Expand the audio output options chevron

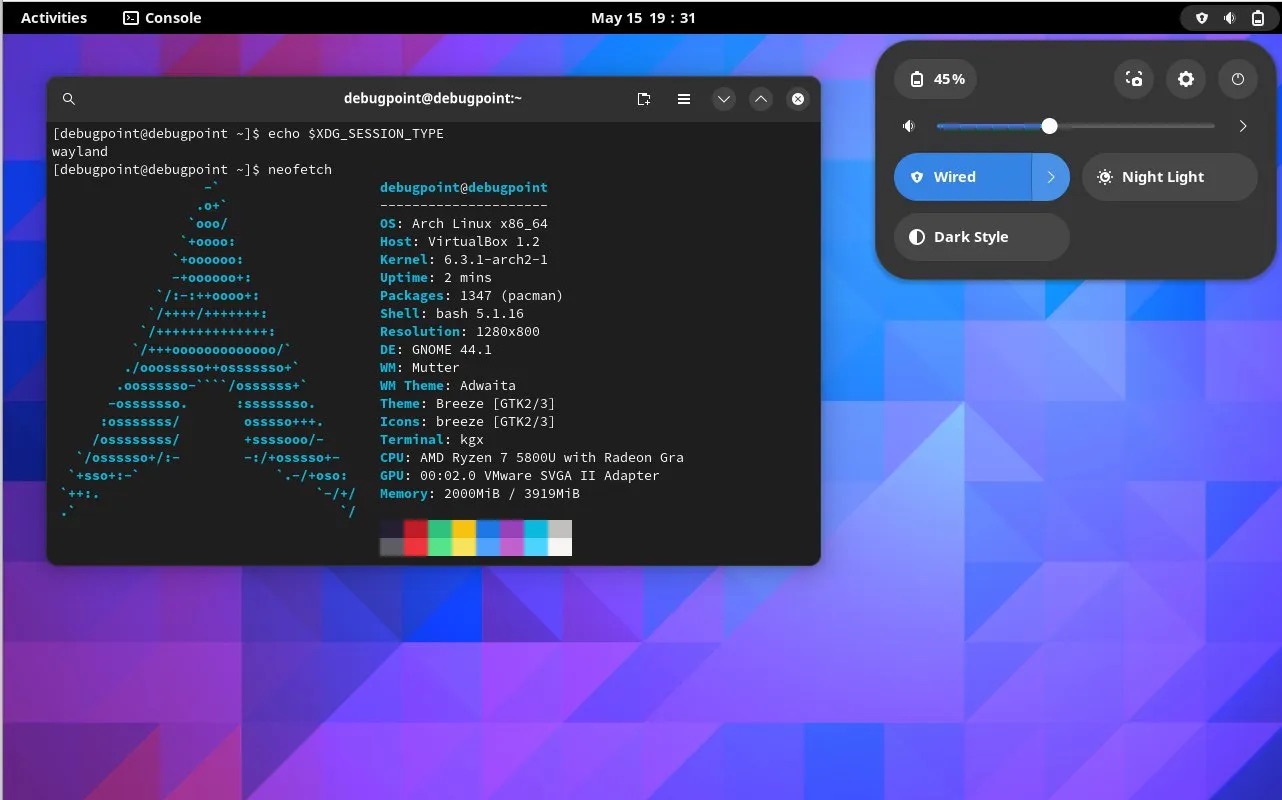(1243, 126)
